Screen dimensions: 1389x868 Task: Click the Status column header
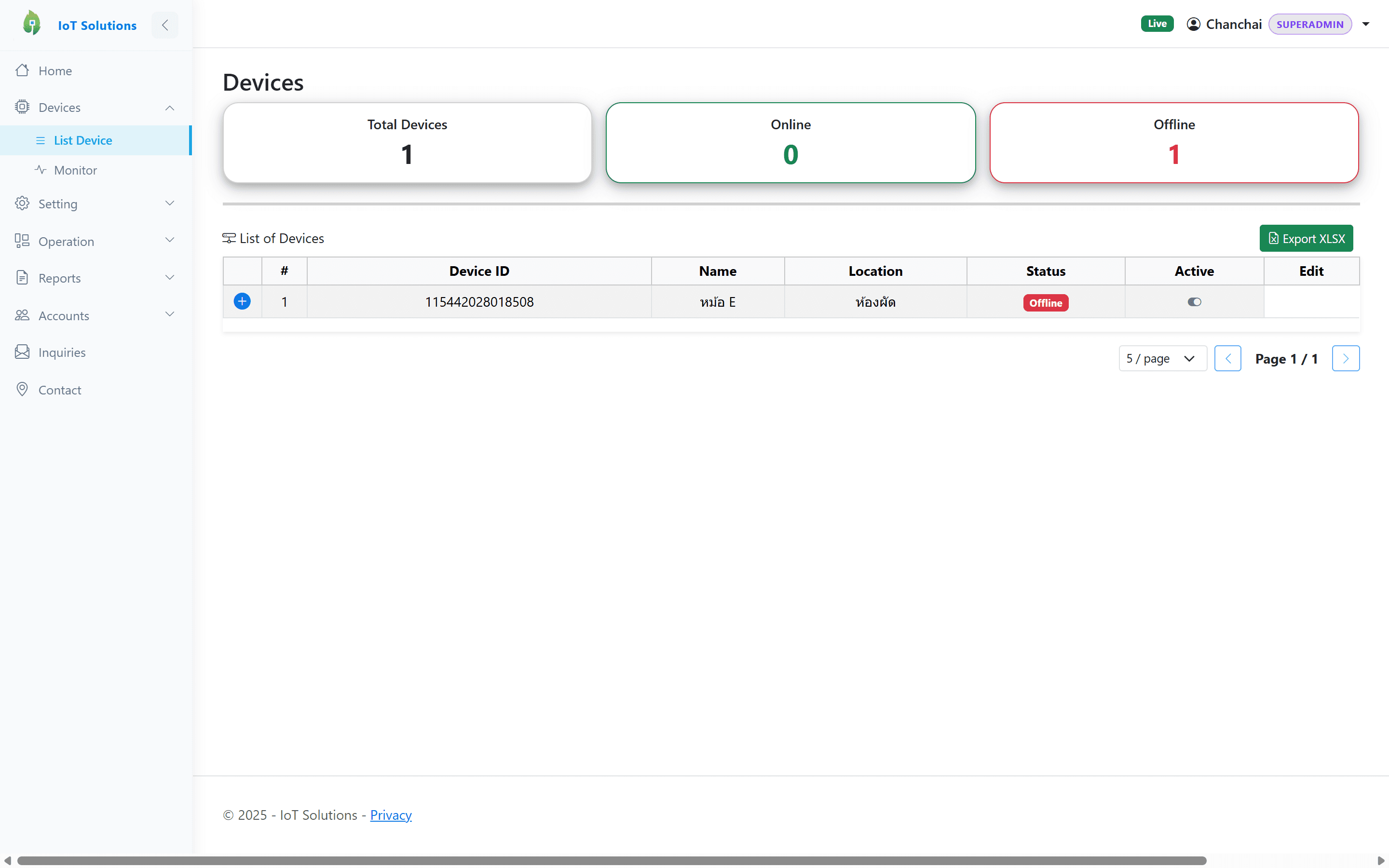click(1045, 271)
